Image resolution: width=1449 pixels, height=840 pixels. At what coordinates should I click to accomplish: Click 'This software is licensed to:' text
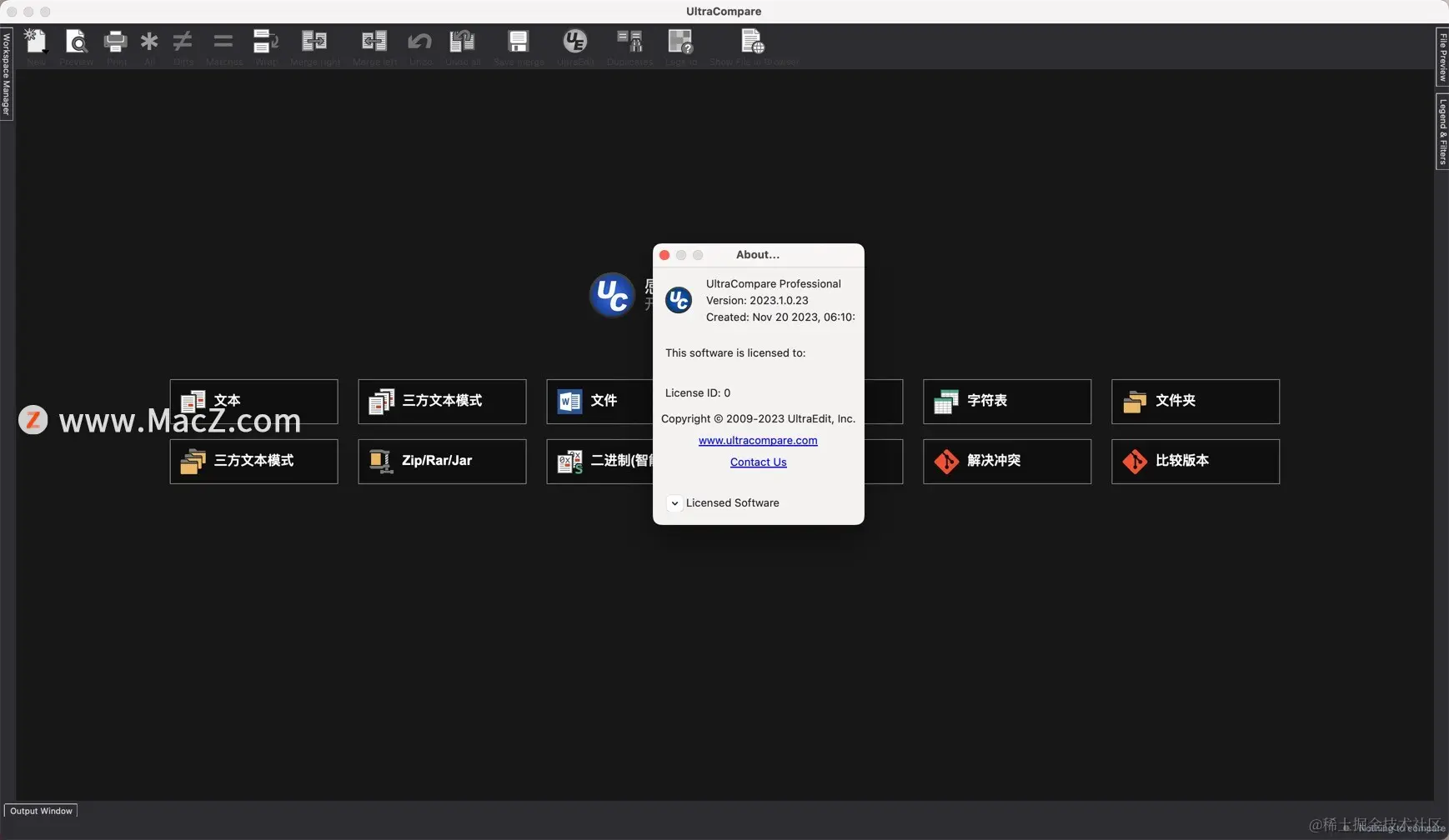(x=735, y=353)
